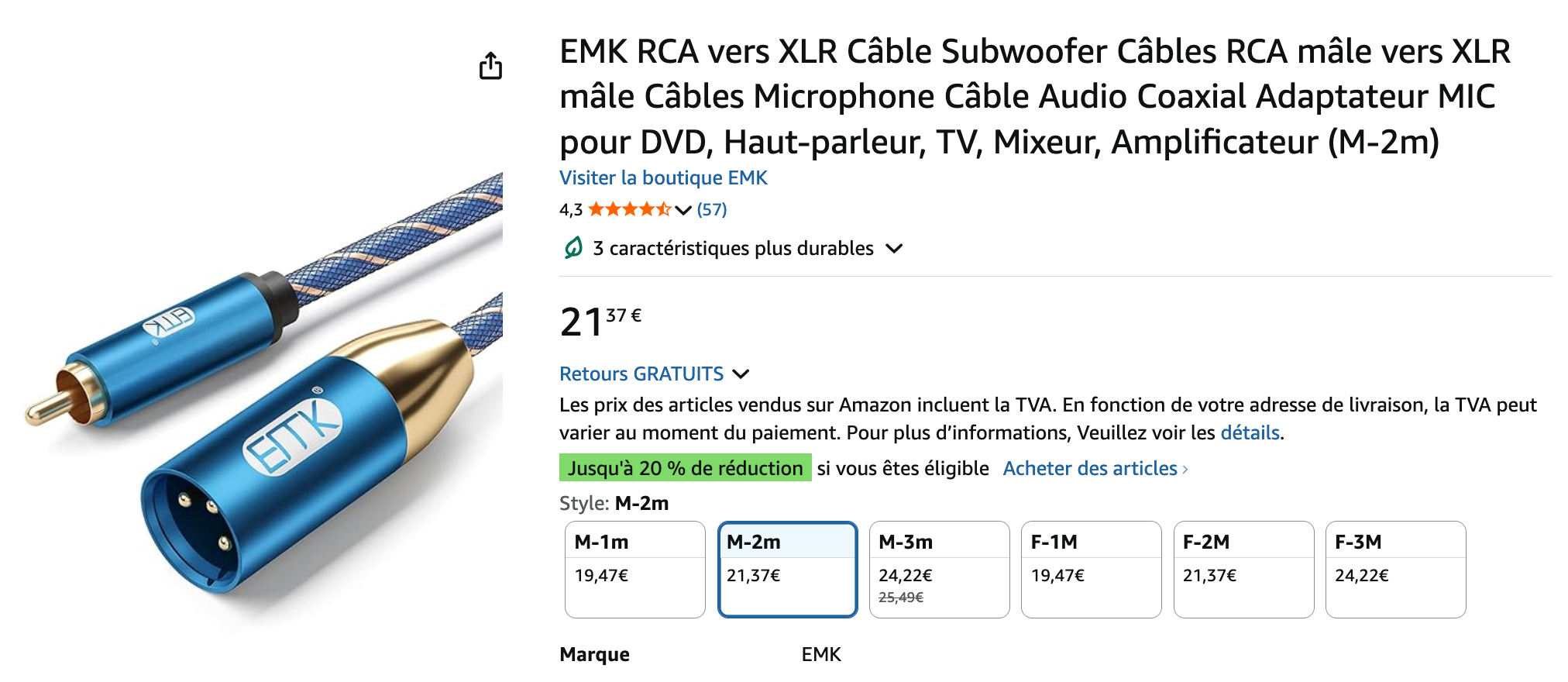Screen dimensions: 1568x682
Task: Select the M-3m style option
Action: [x=939, y=570]
